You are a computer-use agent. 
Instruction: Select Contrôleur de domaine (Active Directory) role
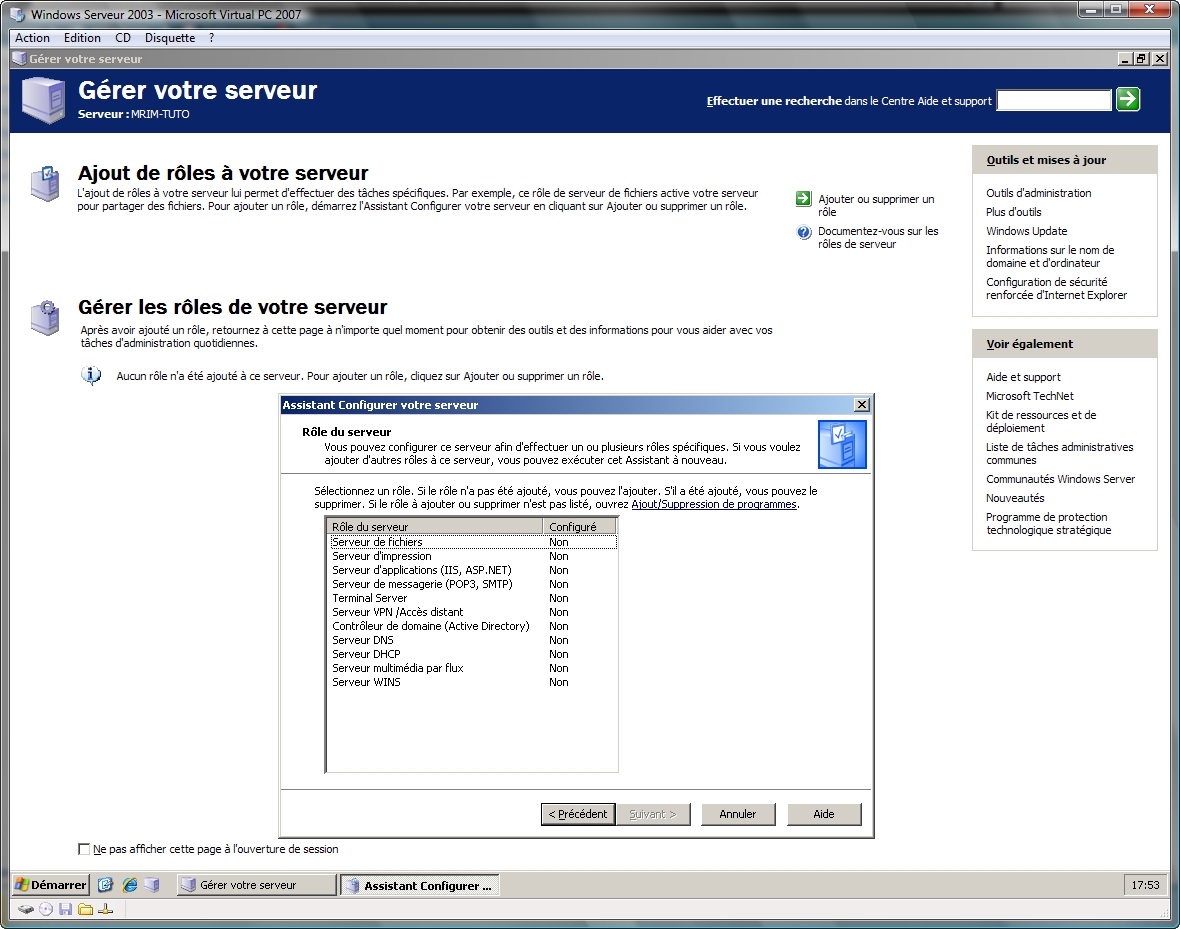click(x=473, y=626)
